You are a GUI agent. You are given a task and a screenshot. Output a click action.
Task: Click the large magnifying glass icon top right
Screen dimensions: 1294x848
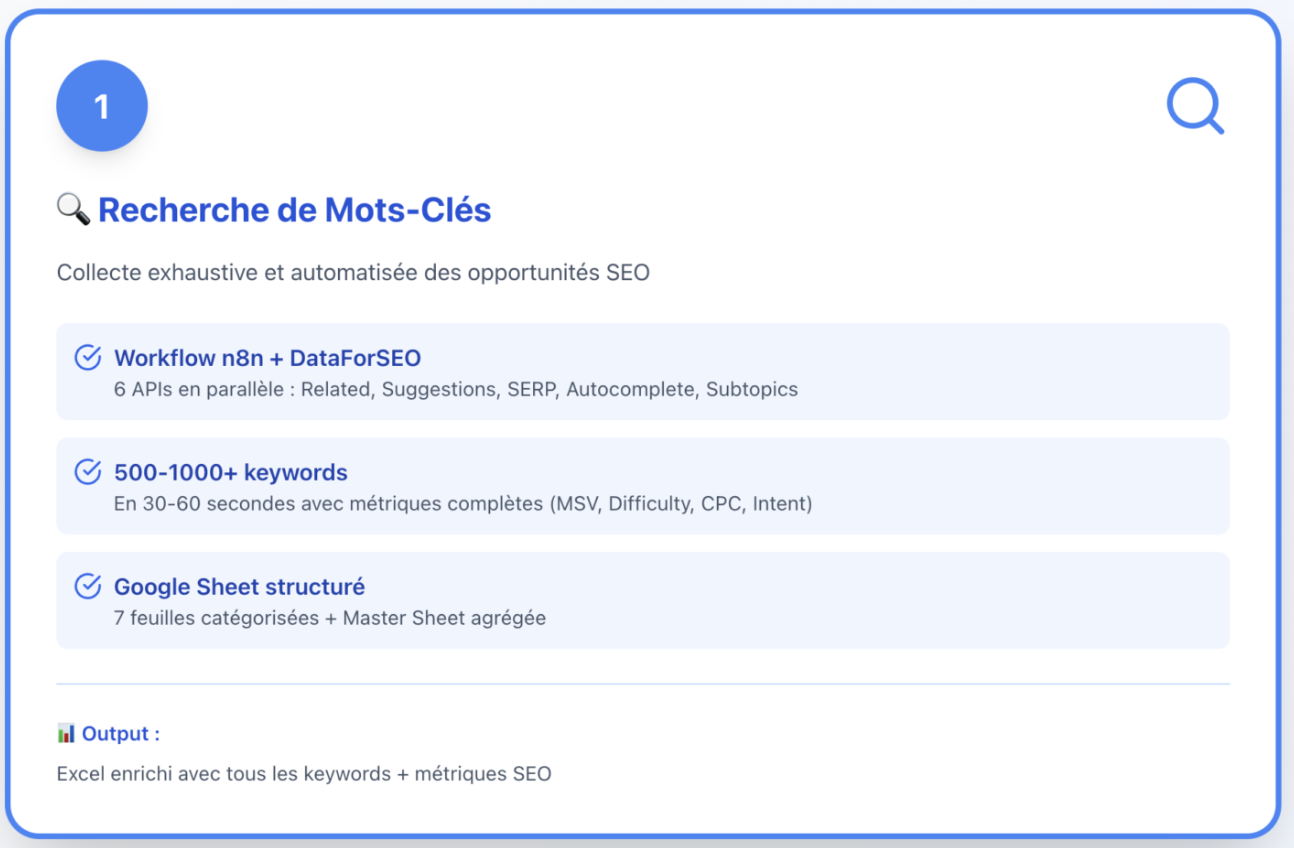tap(1196, 106)
